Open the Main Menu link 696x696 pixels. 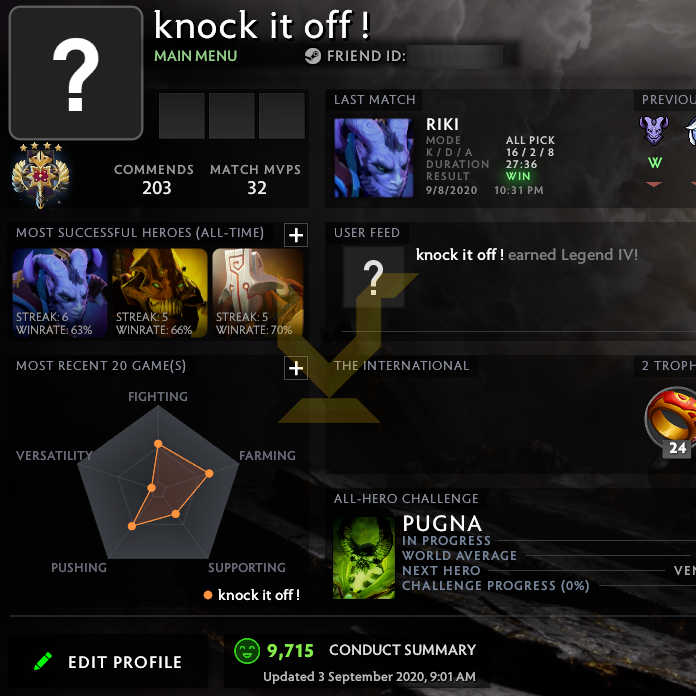pyautogui.click(x=196, y=56)
